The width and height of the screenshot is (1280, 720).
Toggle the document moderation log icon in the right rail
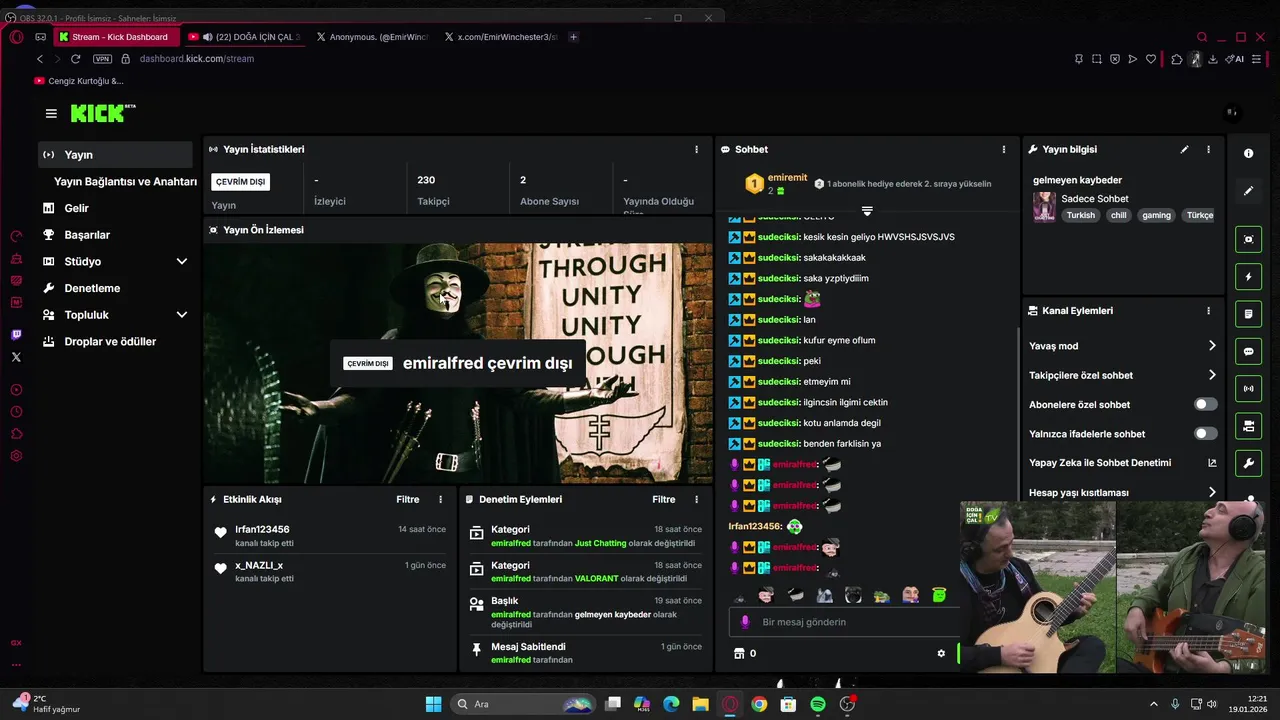pyautogui.click(x=1248, y=314)
